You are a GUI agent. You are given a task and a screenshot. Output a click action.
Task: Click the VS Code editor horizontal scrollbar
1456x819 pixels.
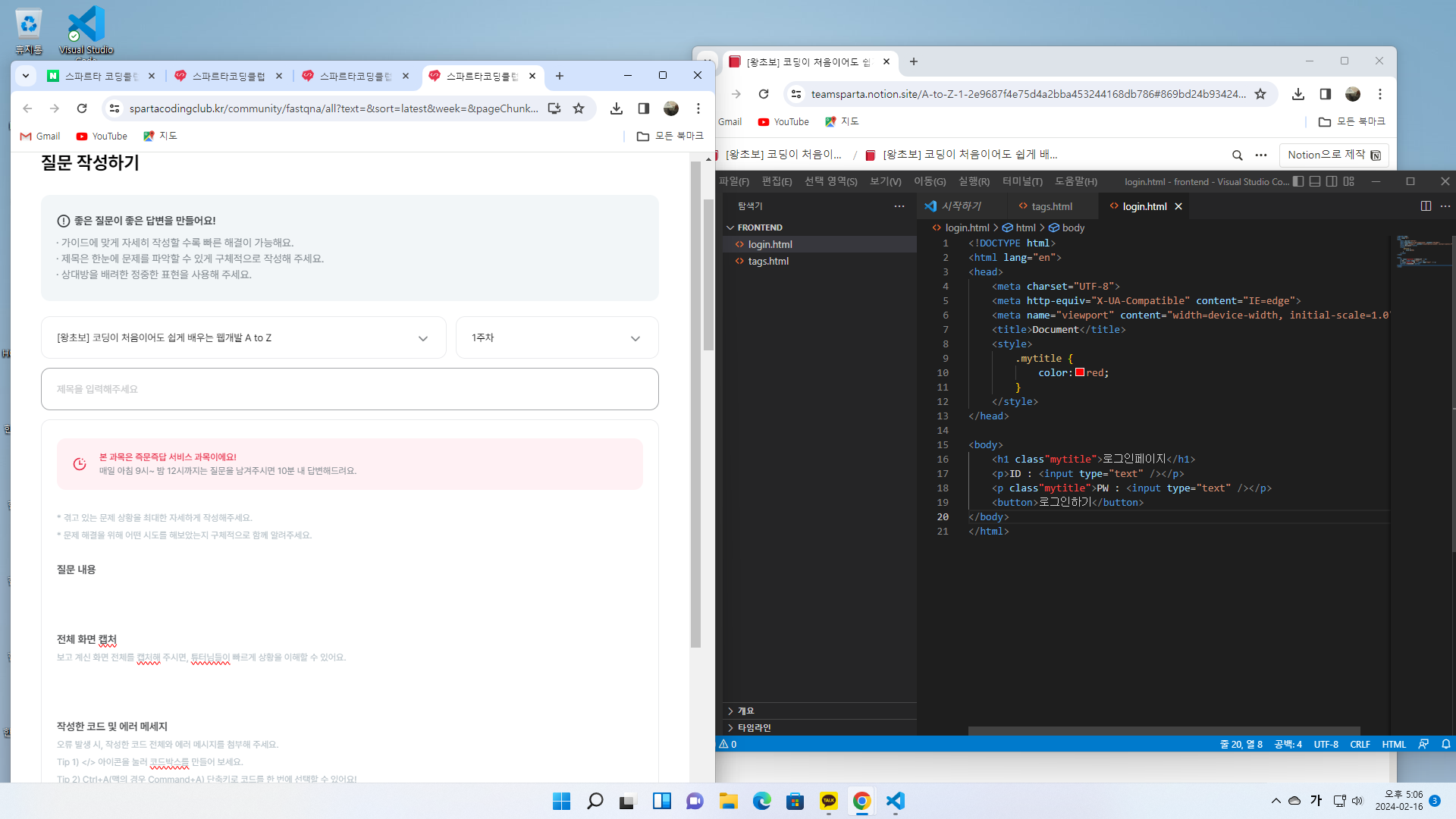[x=1164, y=731]
